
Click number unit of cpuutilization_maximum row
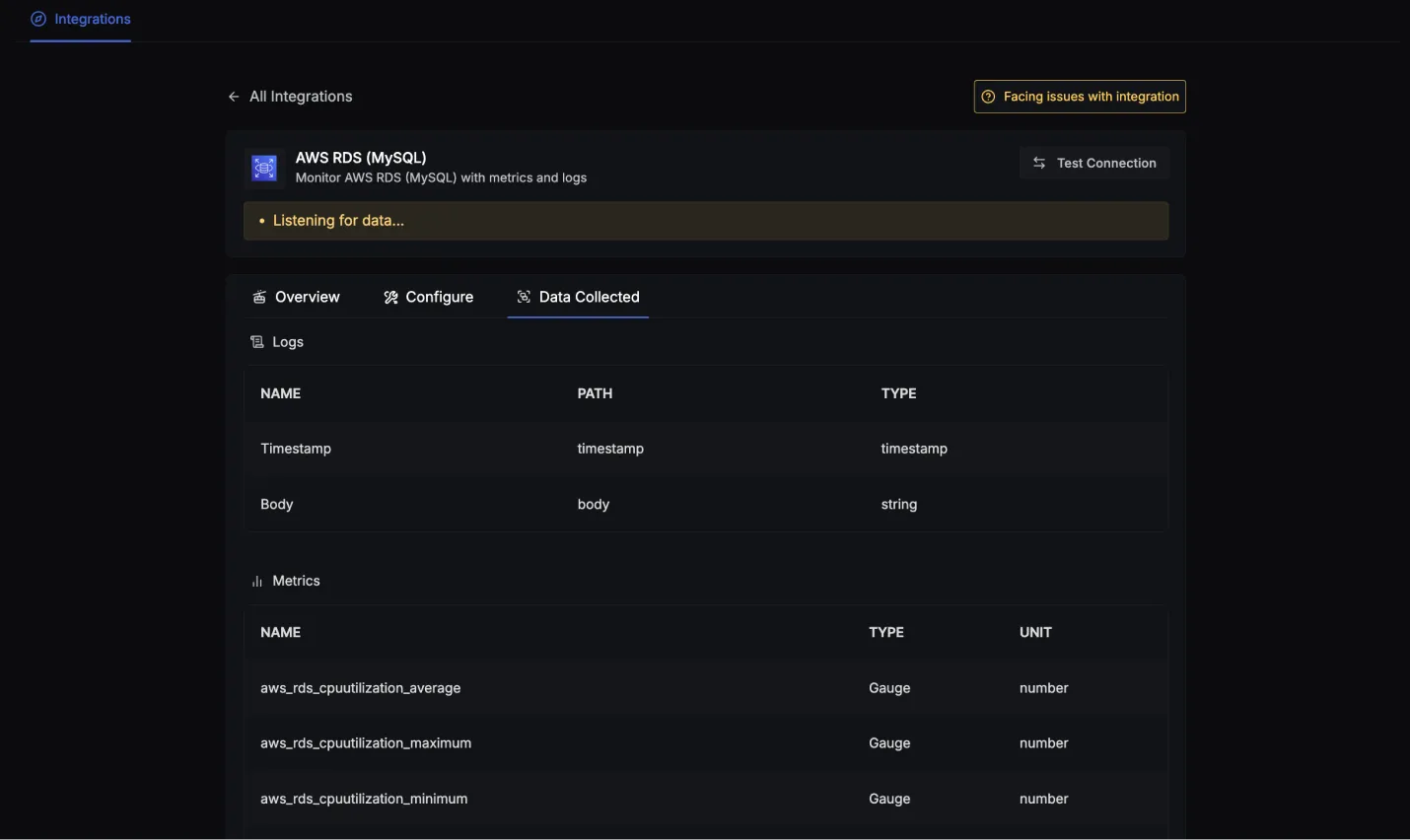[x=1044, y=743]
